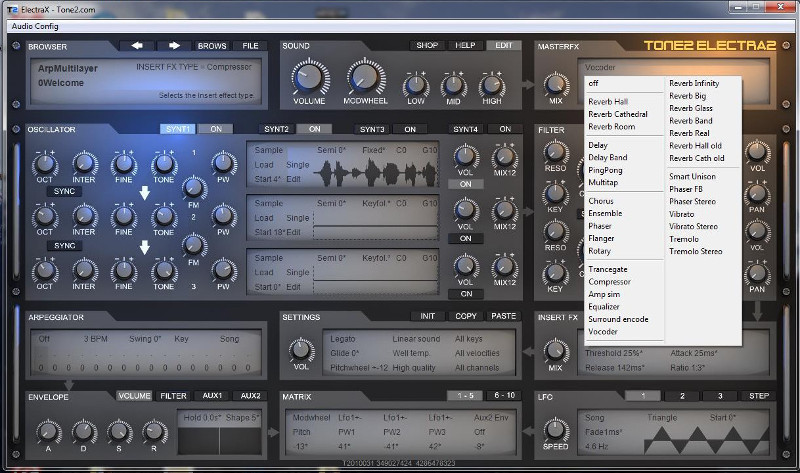This screenshot has height=473, width=800.
Task: Adjust the envelope A (attack) knob
Action: [x=48, y=432]
